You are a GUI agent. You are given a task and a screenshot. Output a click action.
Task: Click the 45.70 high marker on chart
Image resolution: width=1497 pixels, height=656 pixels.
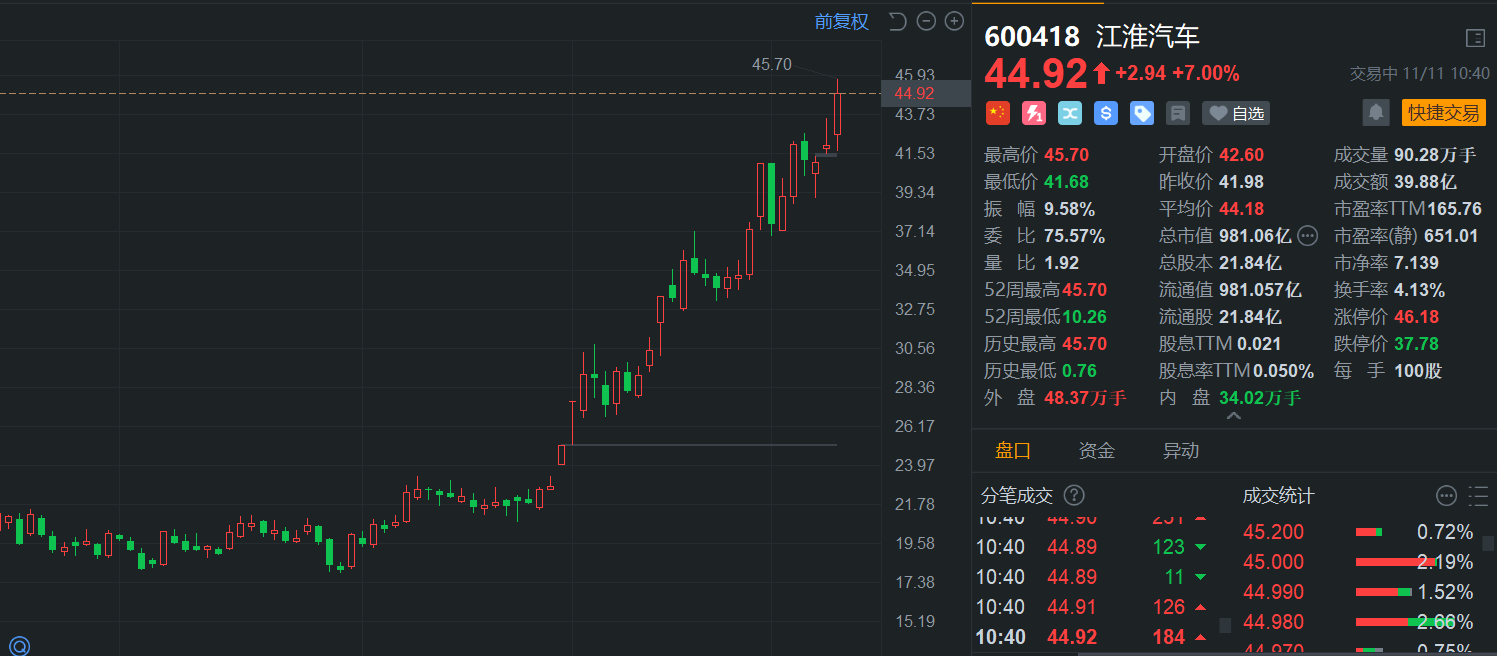coord(771,64)
